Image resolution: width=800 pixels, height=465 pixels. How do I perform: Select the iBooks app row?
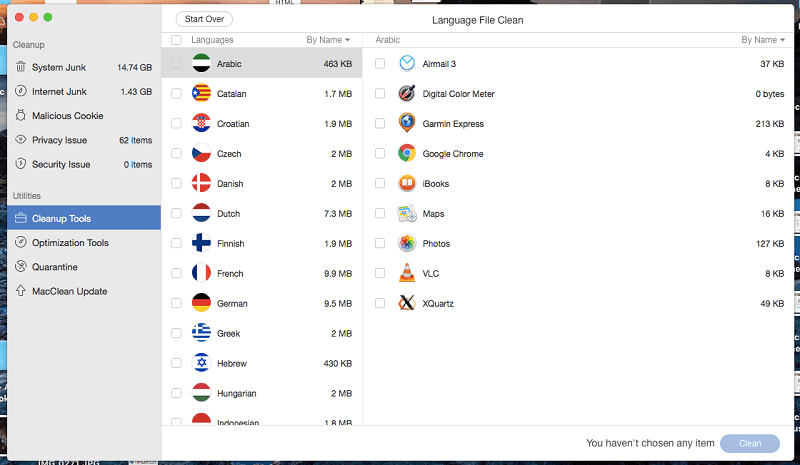point(579,184)
